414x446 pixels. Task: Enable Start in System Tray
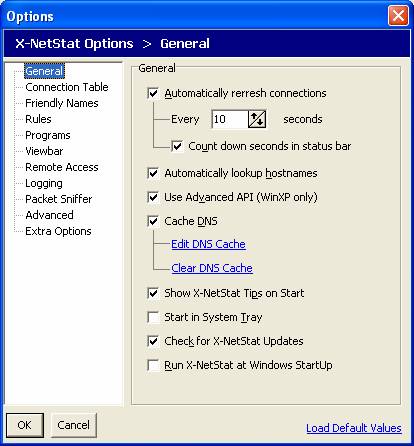point(153,317)
